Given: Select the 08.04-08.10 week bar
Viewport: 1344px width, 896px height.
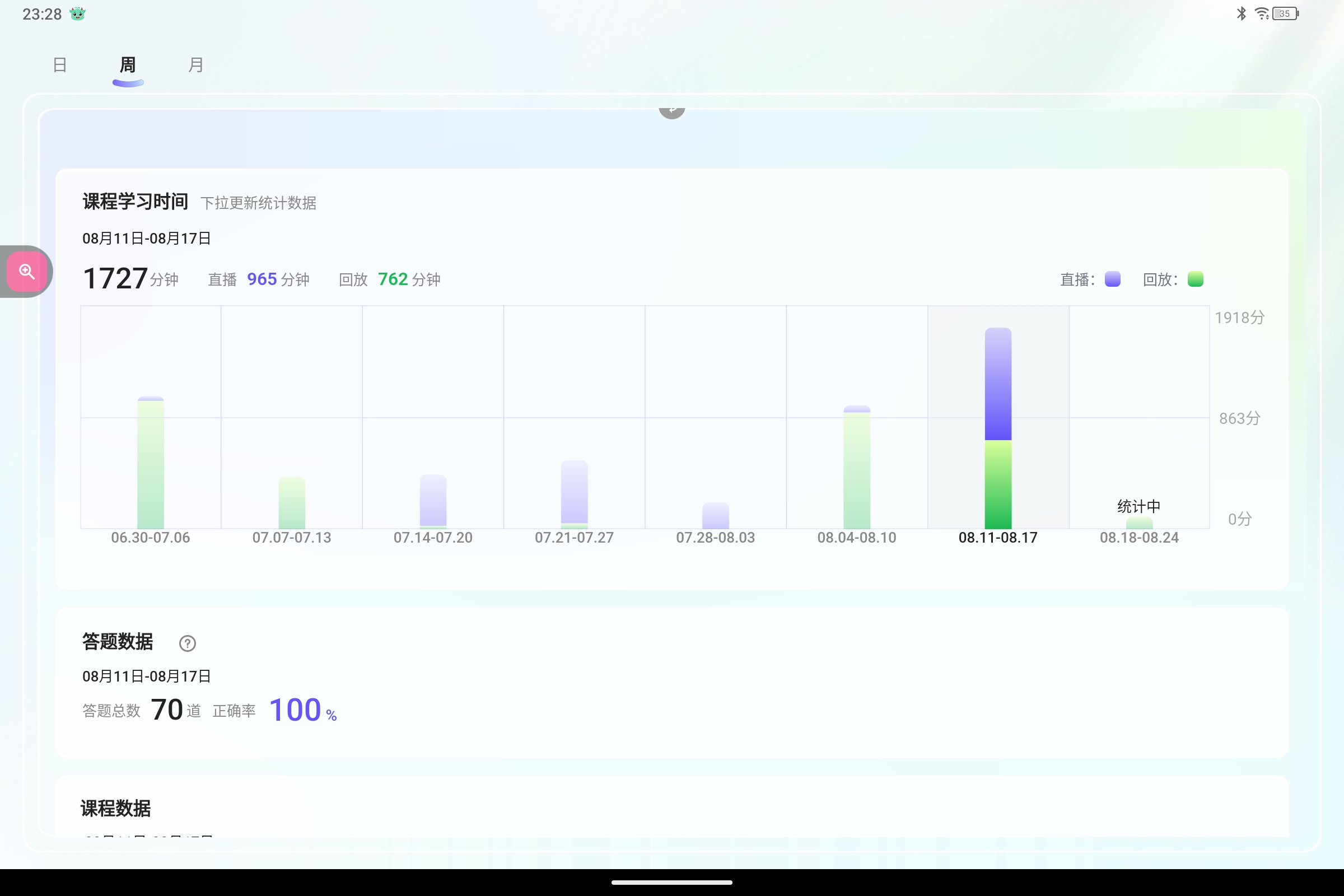Looking at the screenshot, I should point(857,468).
